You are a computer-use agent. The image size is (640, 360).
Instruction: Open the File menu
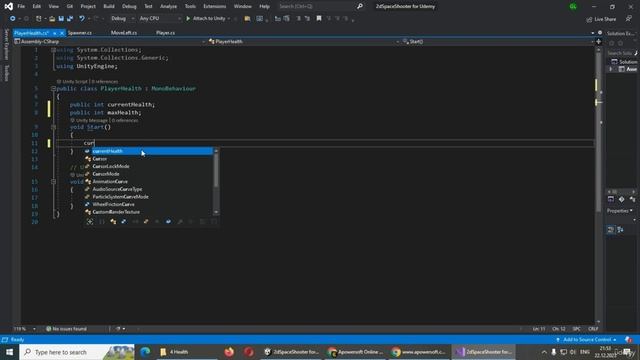point(21,7)
